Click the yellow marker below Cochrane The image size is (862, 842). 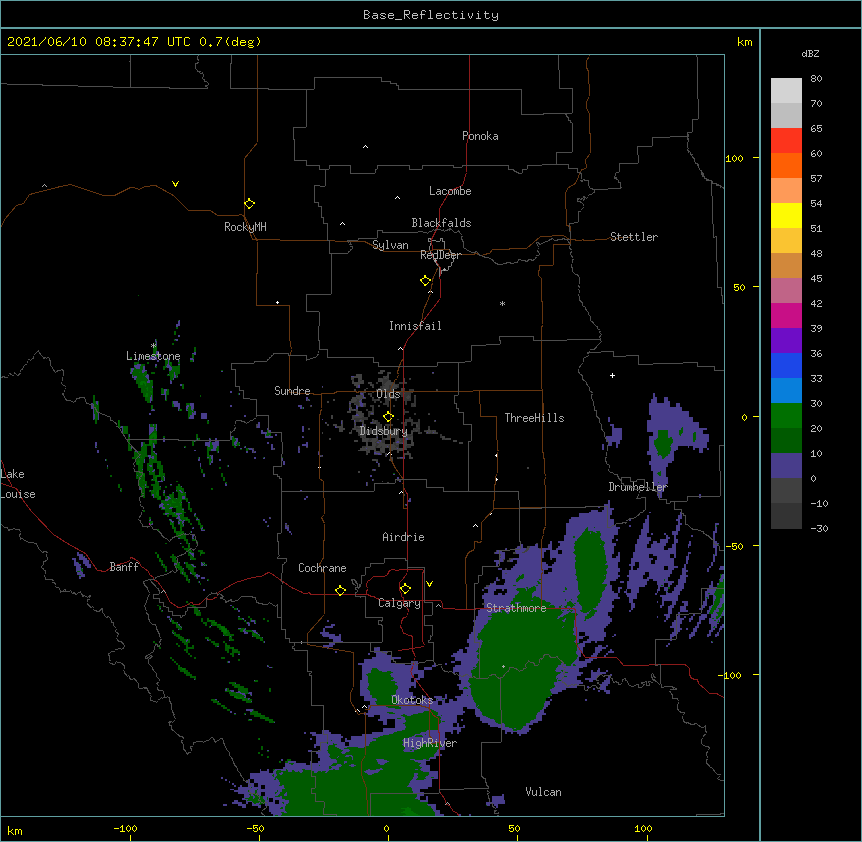(340, 590)
